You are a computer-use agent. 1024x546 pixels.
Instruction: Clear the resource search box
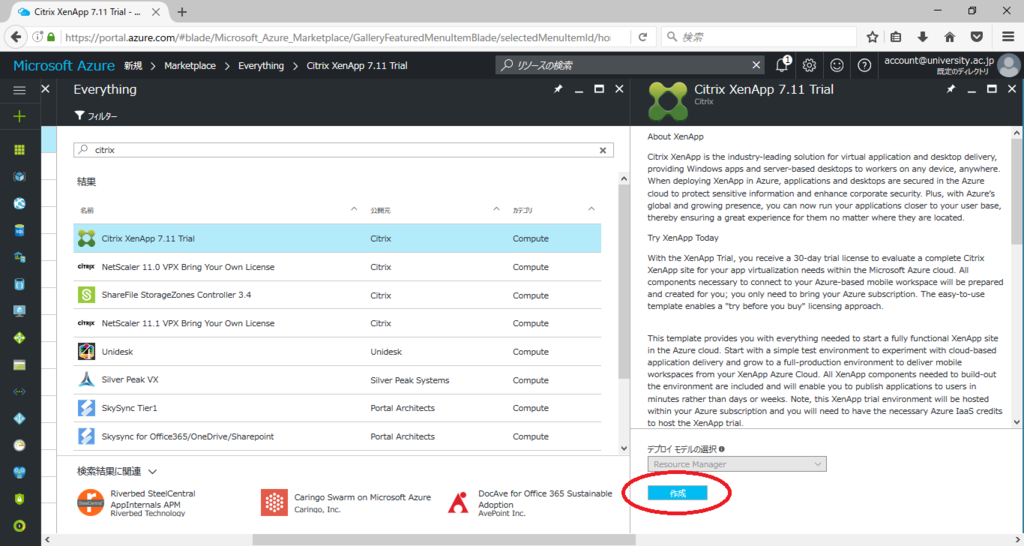(756, 65)
